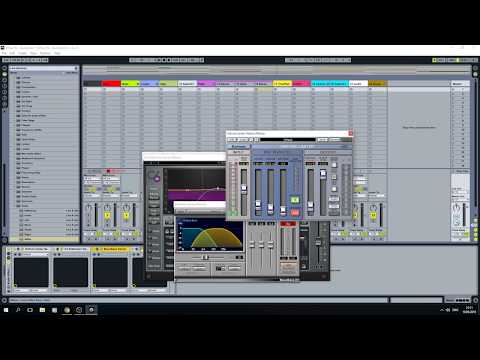Adjust the leftmost fader in Waves plugin
Viewport: 480px width, 360px height.
coord(244,188)
